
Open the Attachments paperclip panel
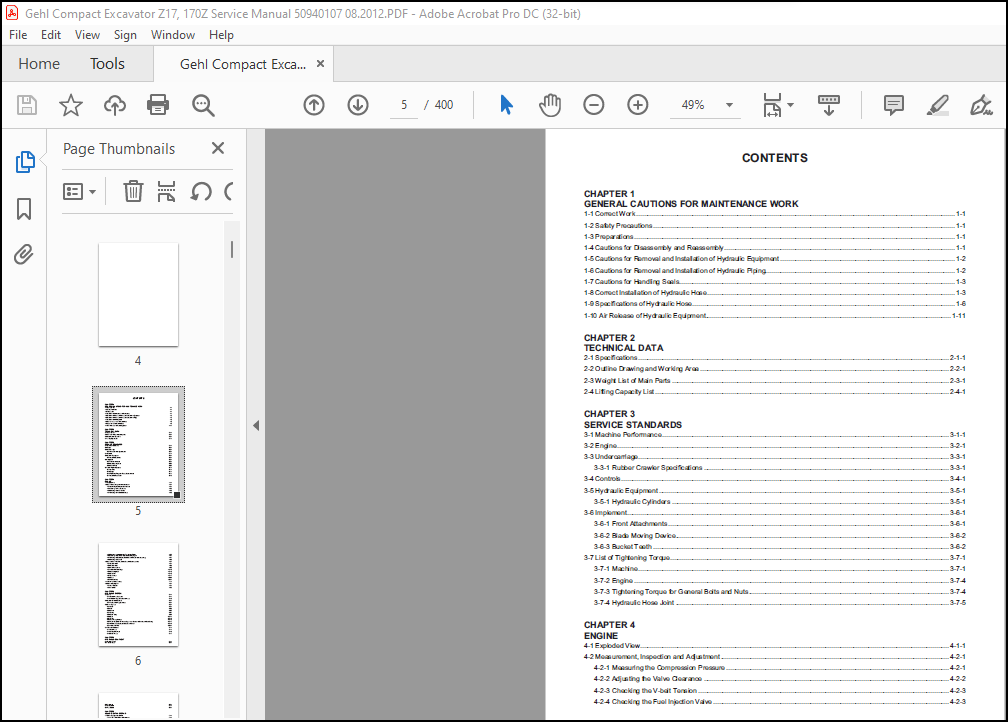(x=24, y=255)
